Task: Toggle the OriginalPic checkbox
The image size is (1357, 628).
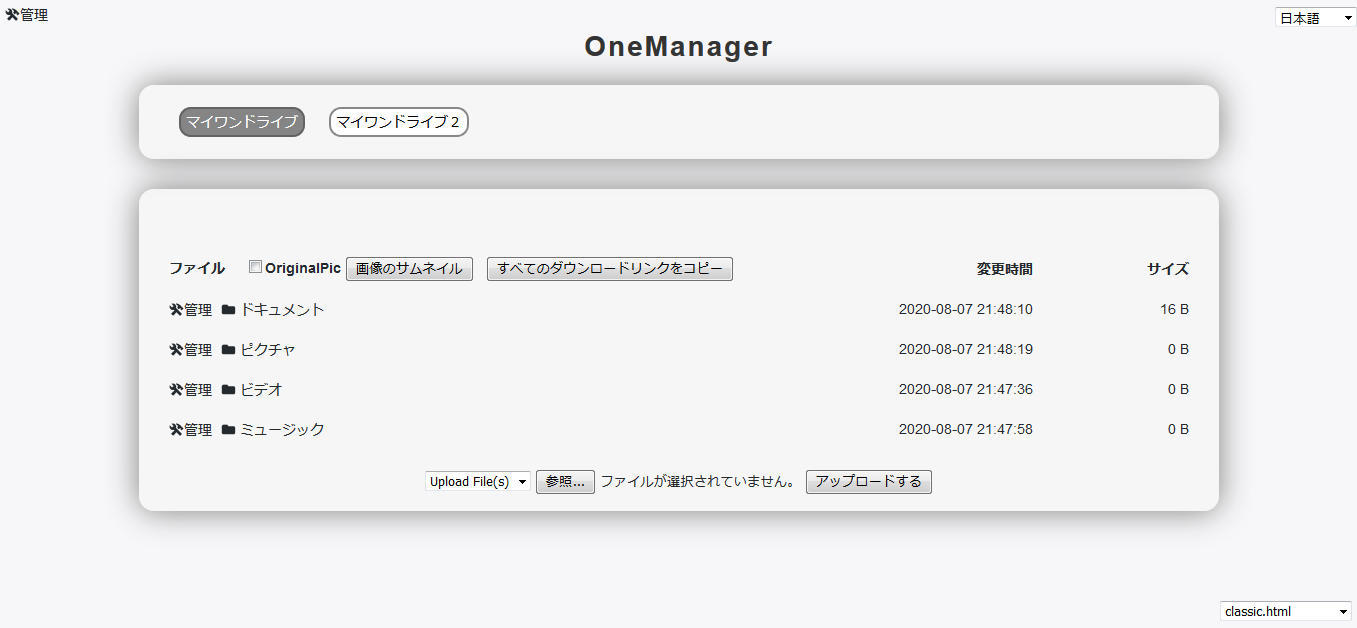Action: pyautogui.click(x=255, y=267)
